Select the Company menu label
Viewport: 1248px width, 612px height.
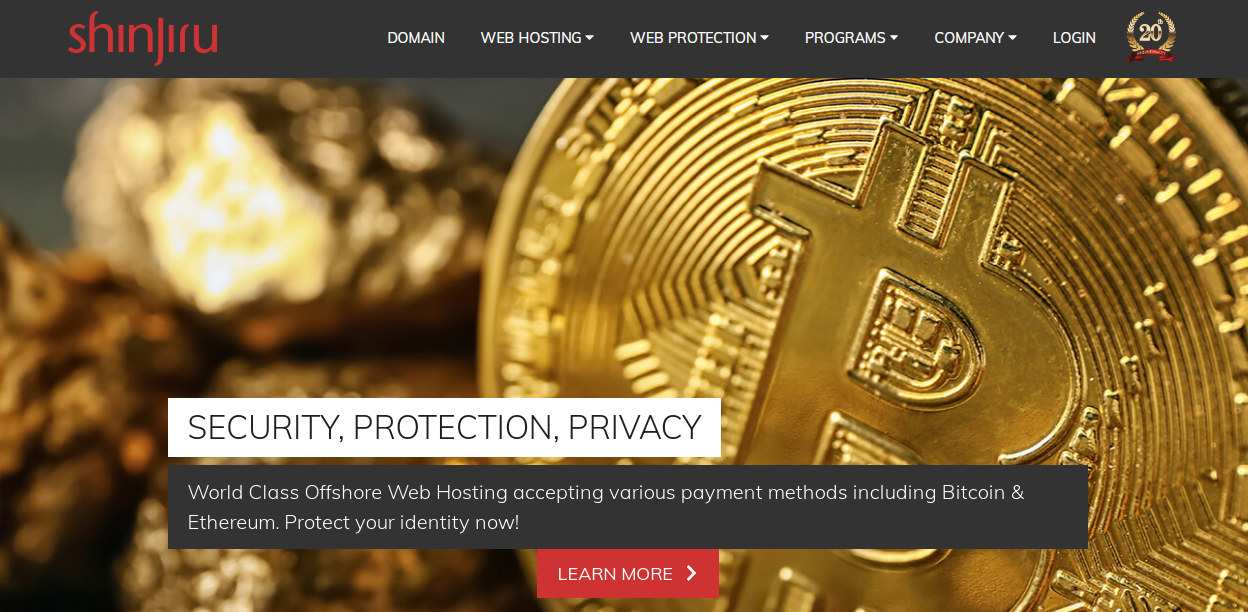(x=969, y=38)
